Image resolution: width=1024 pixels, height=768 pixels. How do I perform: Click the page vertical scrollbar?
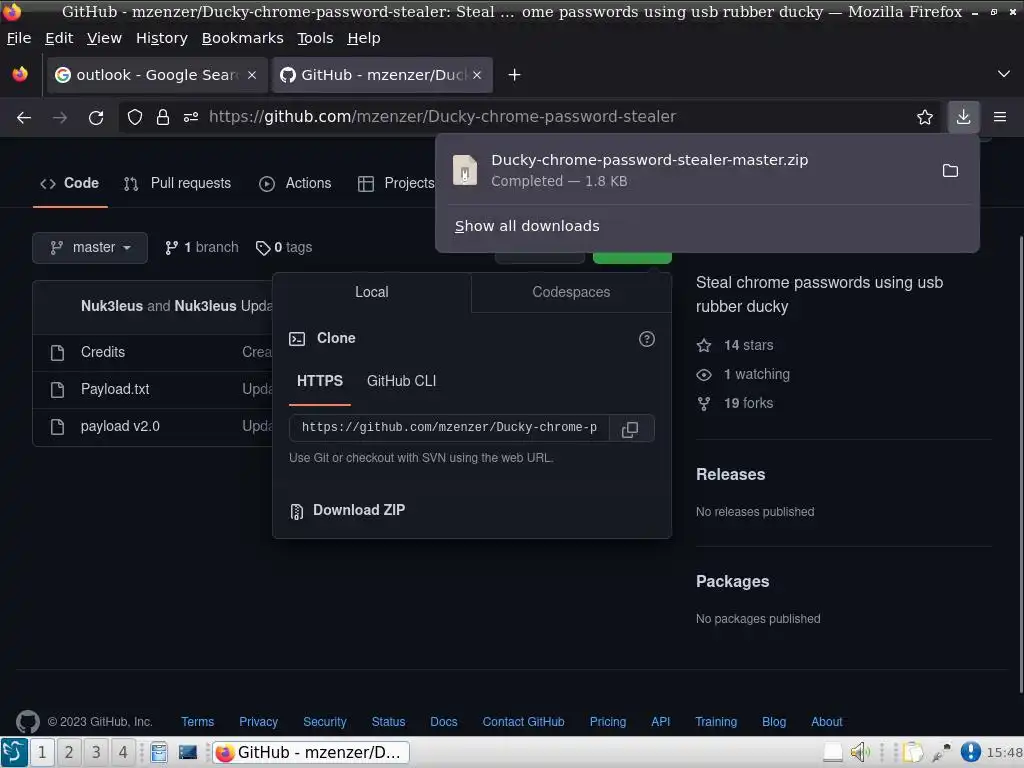[1021, 464]
